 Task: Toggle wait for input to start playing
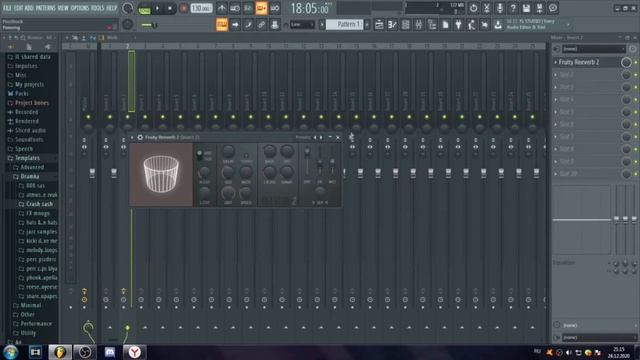pos(235,8)
